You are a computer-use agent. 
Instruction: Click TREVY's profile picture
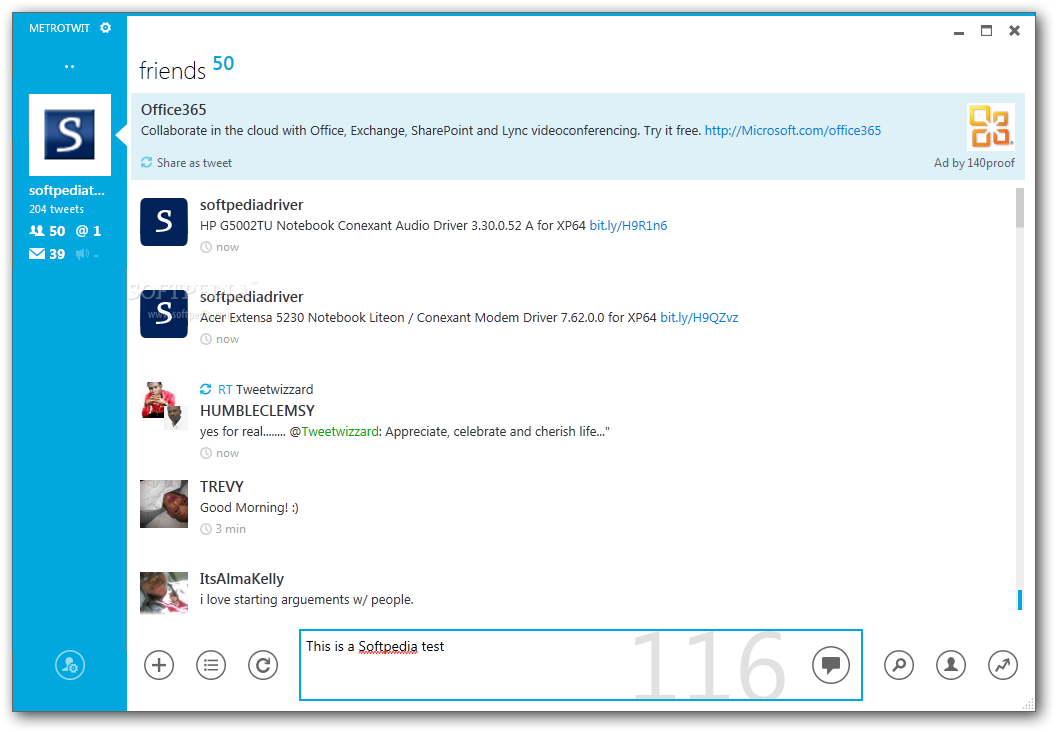[164, 504]
